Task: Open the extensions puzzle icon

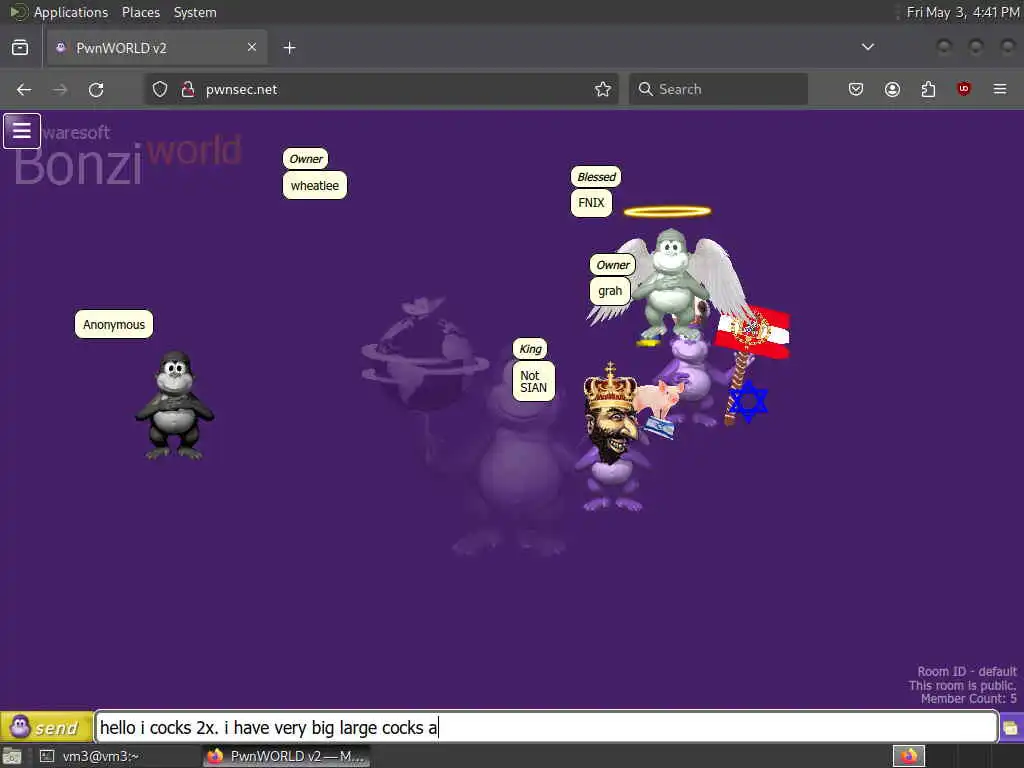Action: click(x=928, y=89)
